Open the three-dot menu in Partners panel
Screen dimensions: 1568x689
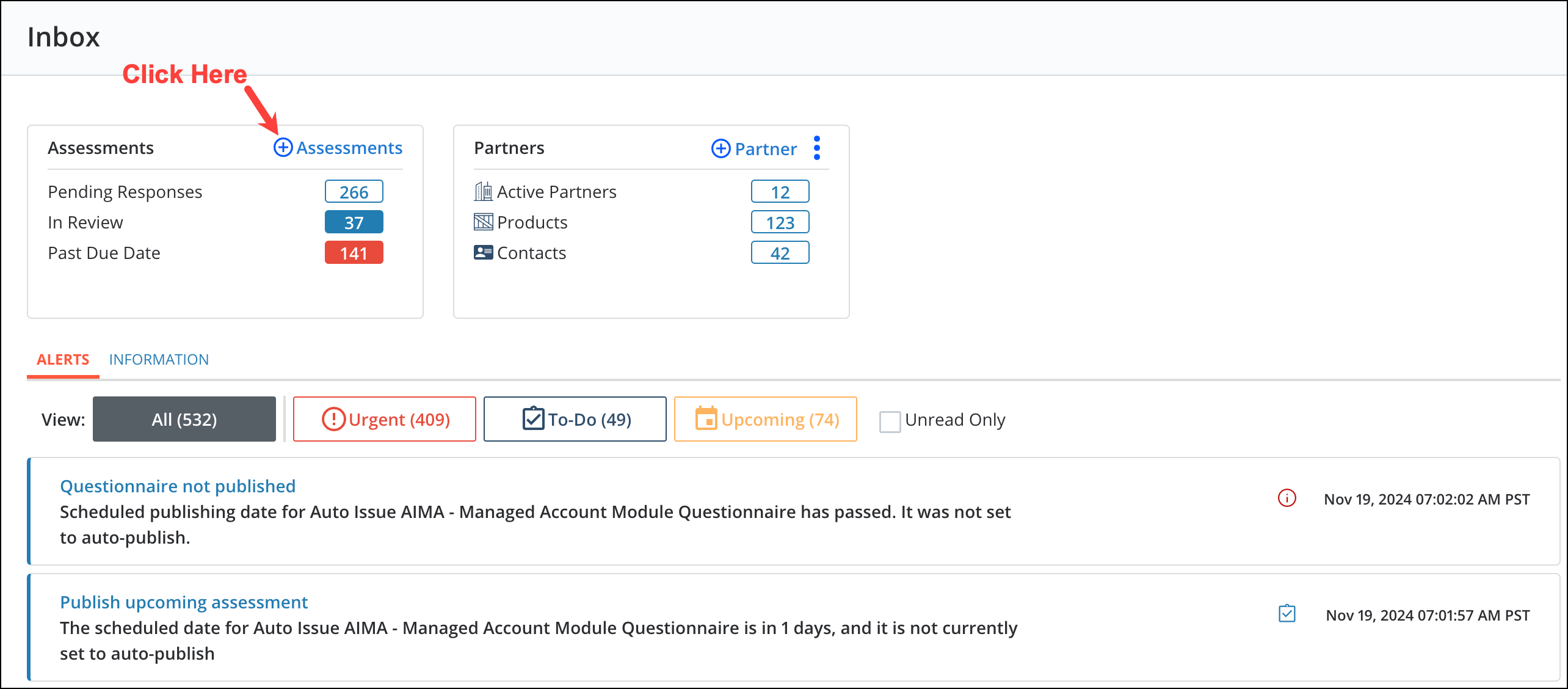point(817,148)
